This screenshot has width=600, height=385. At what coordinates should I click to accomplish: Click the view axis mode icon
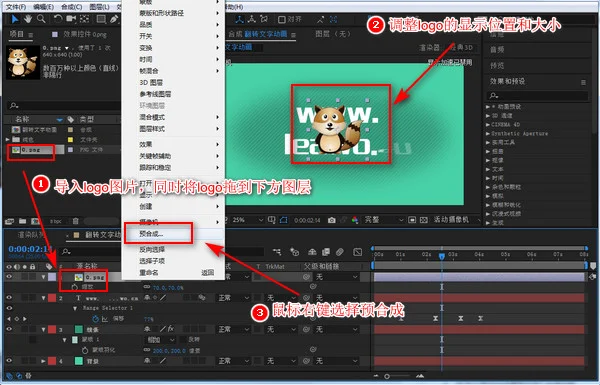tap(264, 19)
